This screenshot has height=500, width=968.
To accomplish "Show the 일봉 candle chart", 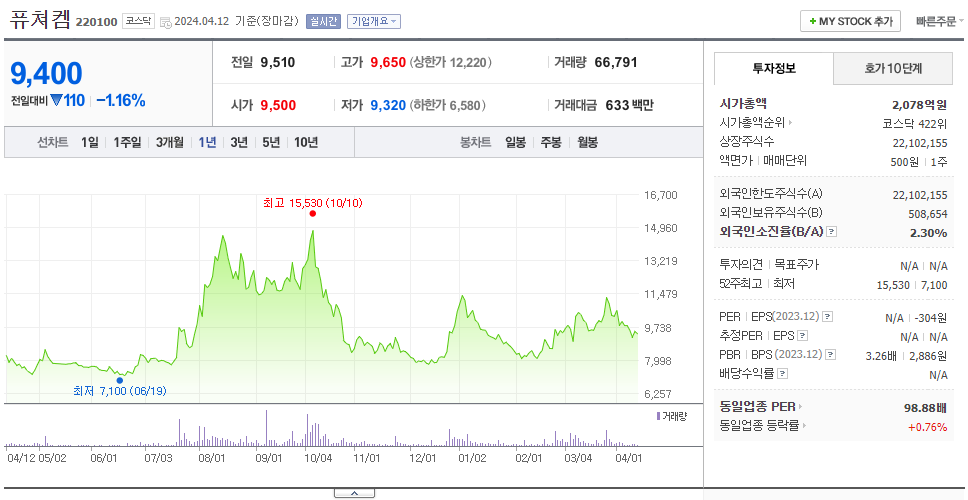I will (515, 143).
